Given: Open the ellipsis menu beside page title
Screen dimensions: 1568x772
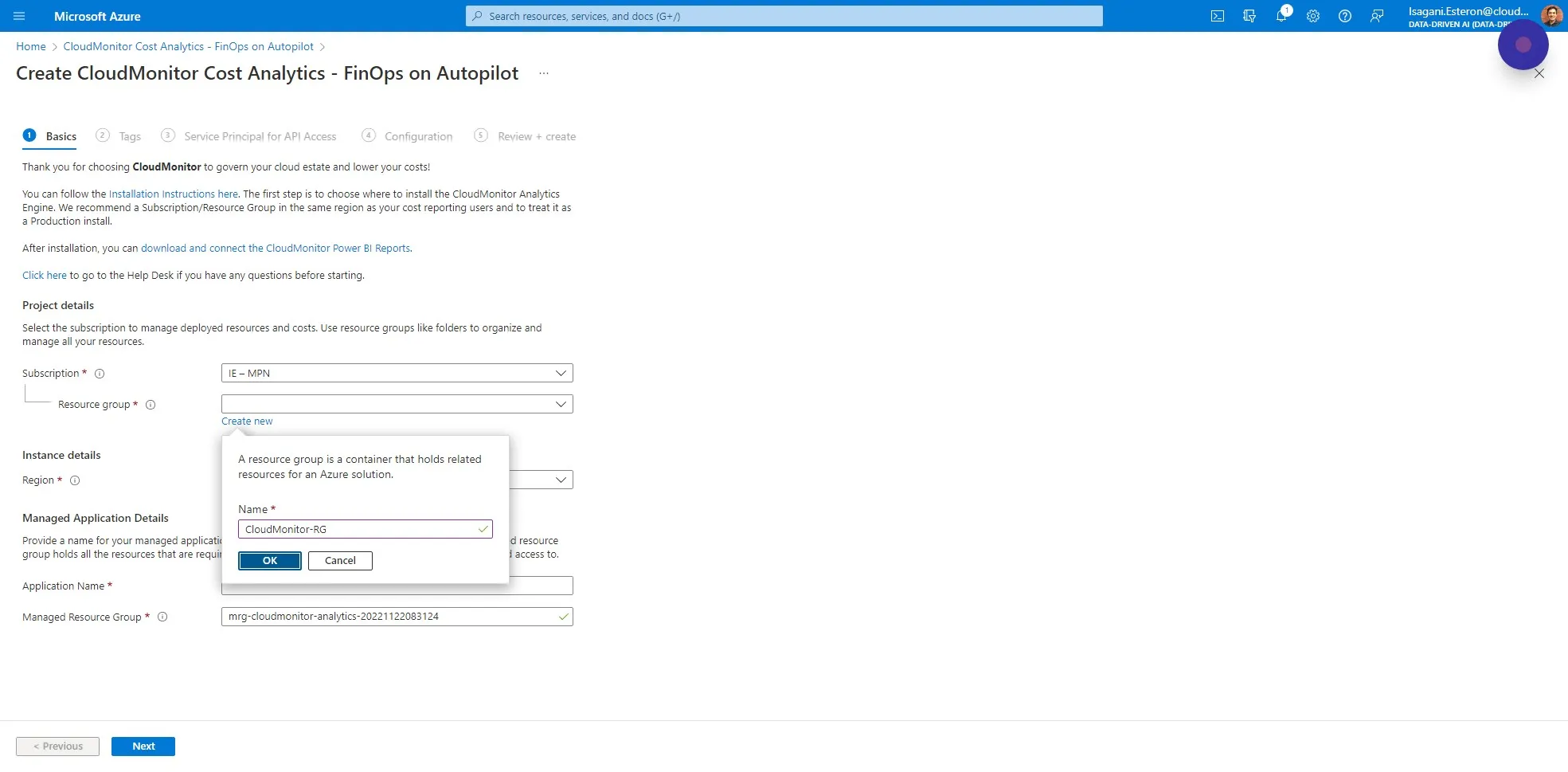Looking at the screenshot, I should click(x=544, y=73).
